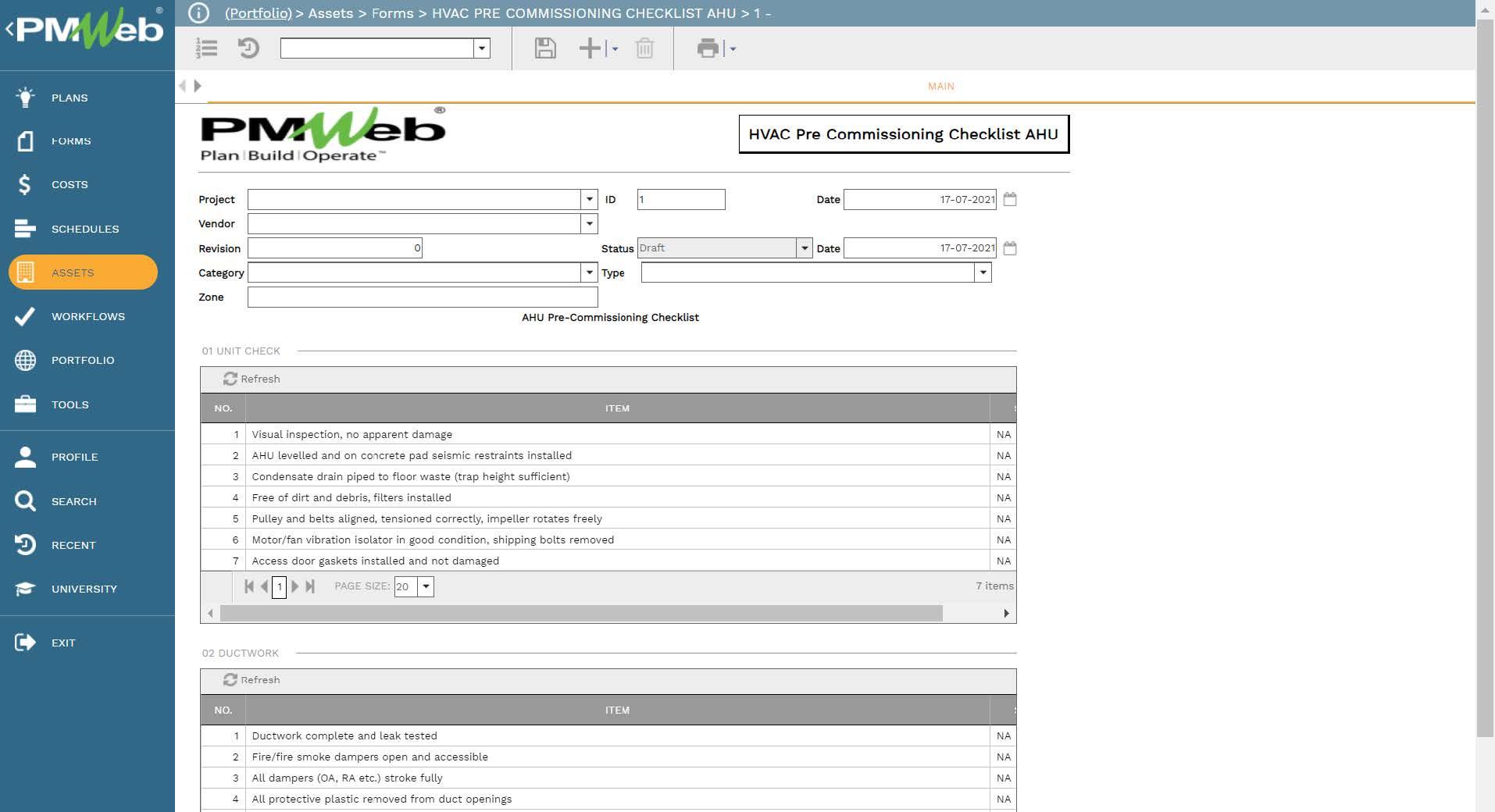The height and width of the screenshot is (812, 1495).
Task: Click the Delete trash can icon
Action: tap(644, 48)
